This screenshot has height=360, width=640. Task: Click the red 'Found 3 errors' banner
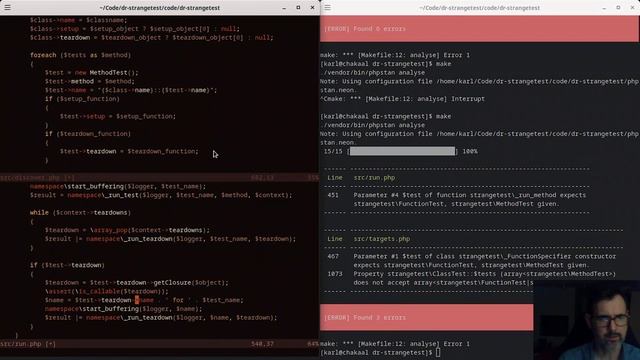pyautogui.click(x=427, y=317)
